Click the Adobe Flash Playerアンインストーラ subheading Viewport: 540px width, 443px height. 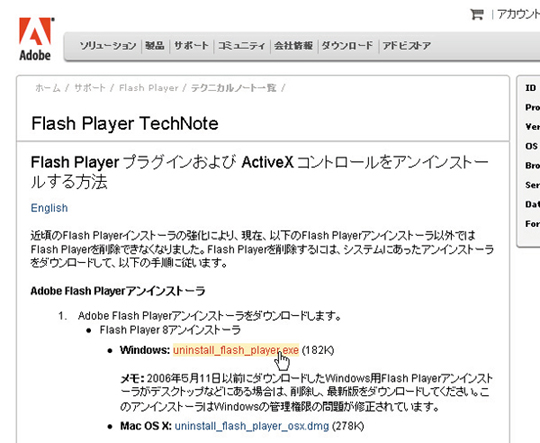(118, 291)
